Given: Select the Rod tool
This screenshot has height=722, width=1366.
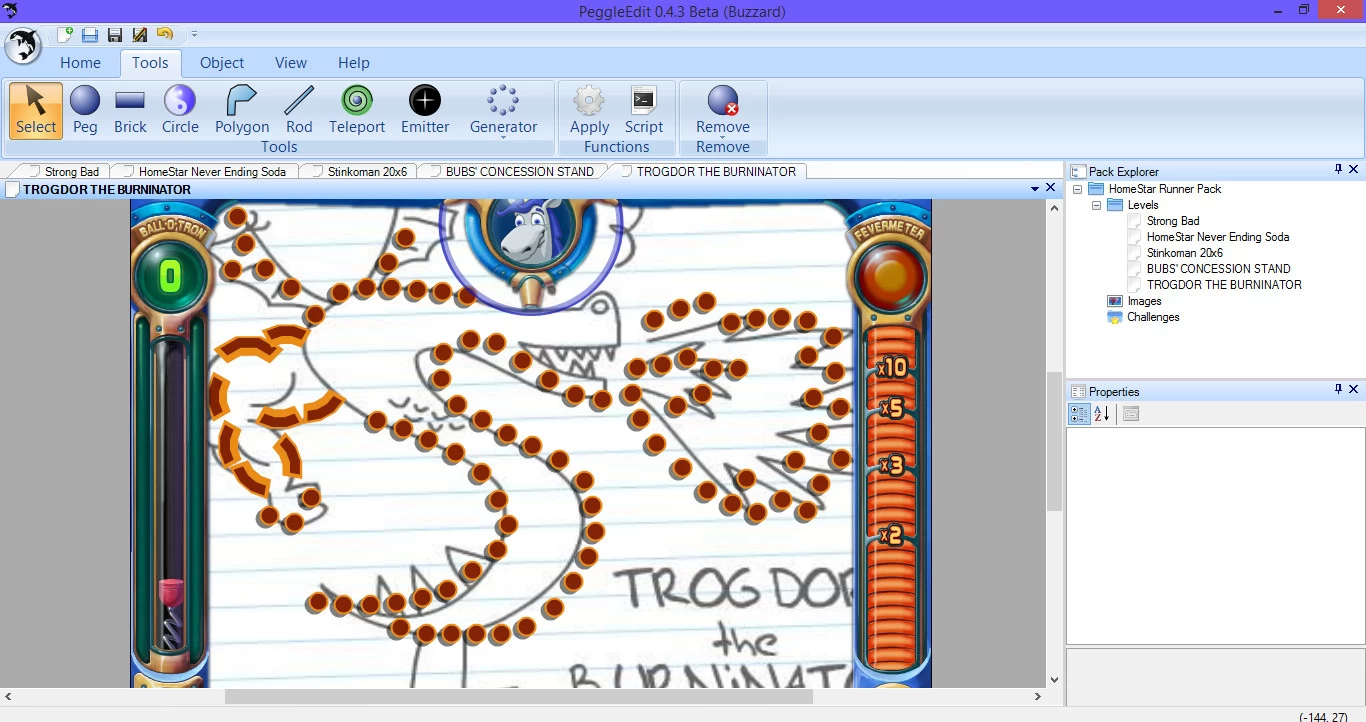Looking at the screenshot, I should 299,110.
